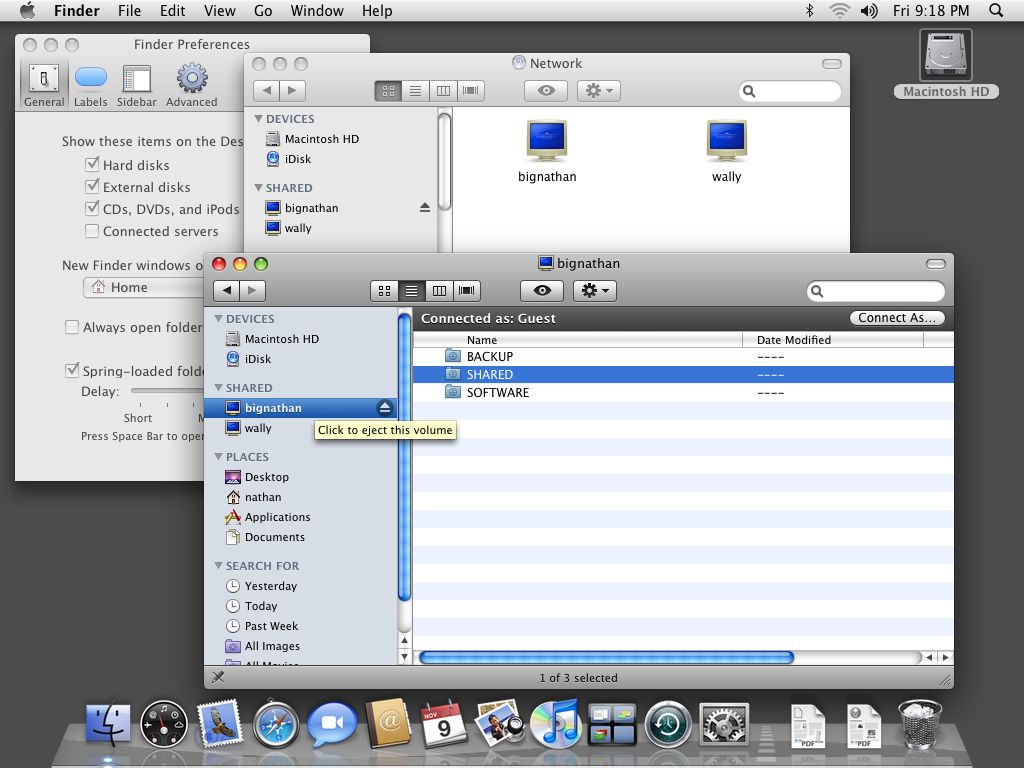The image size is (1024, 768).
Task: Click spring-loaded Delay slider track
Action: tap(167, 391)
